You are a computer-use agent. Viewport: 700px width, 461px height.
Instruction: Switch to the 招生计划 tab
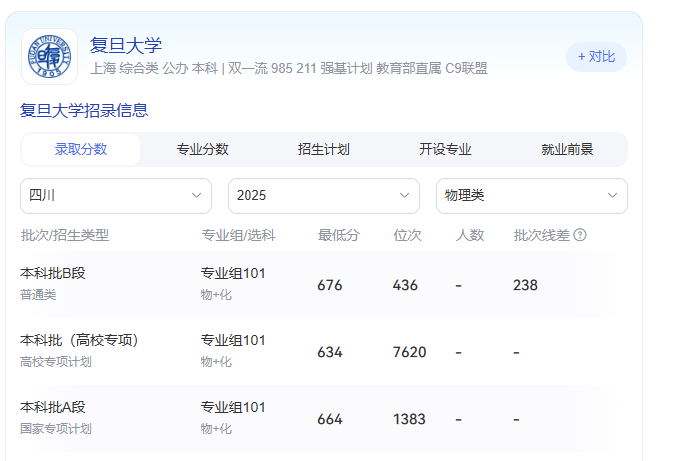pyautogui.click(x=324, y=150)
